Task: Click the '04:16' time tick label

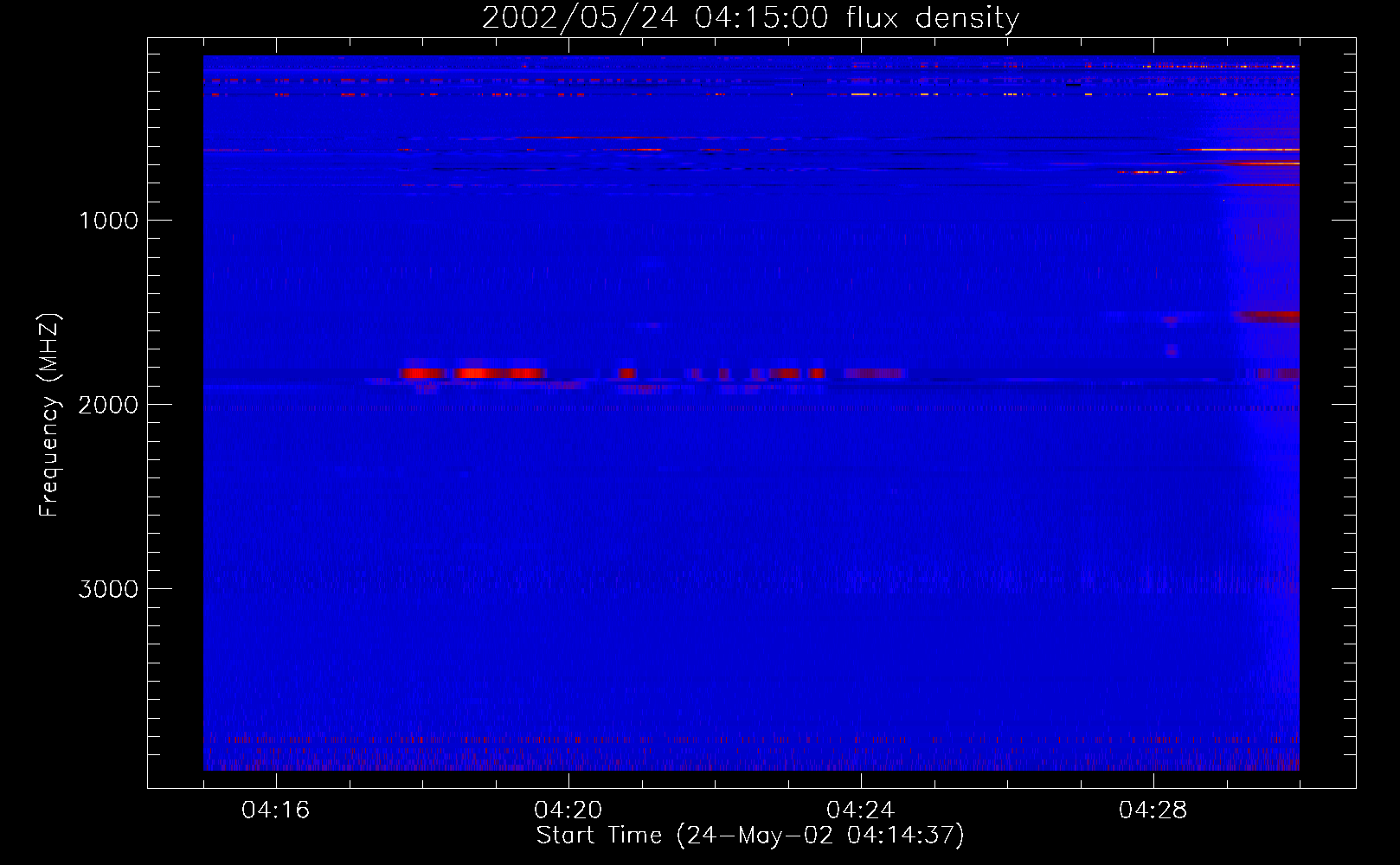Action: 276,811
